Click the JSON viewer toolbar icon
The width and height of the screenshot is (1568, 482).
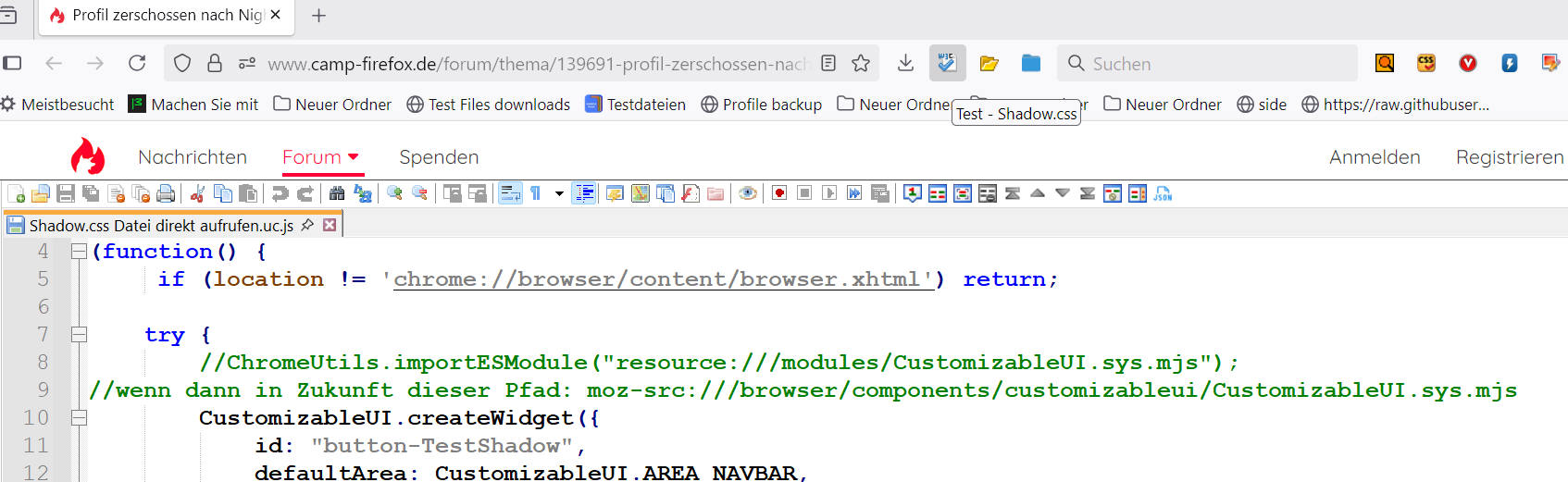coord(1163,193)
